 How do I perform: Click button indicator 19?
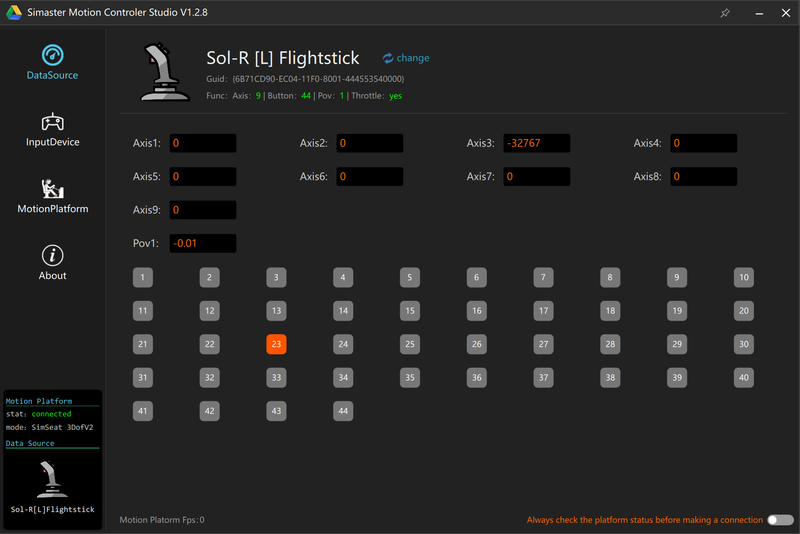677,311
